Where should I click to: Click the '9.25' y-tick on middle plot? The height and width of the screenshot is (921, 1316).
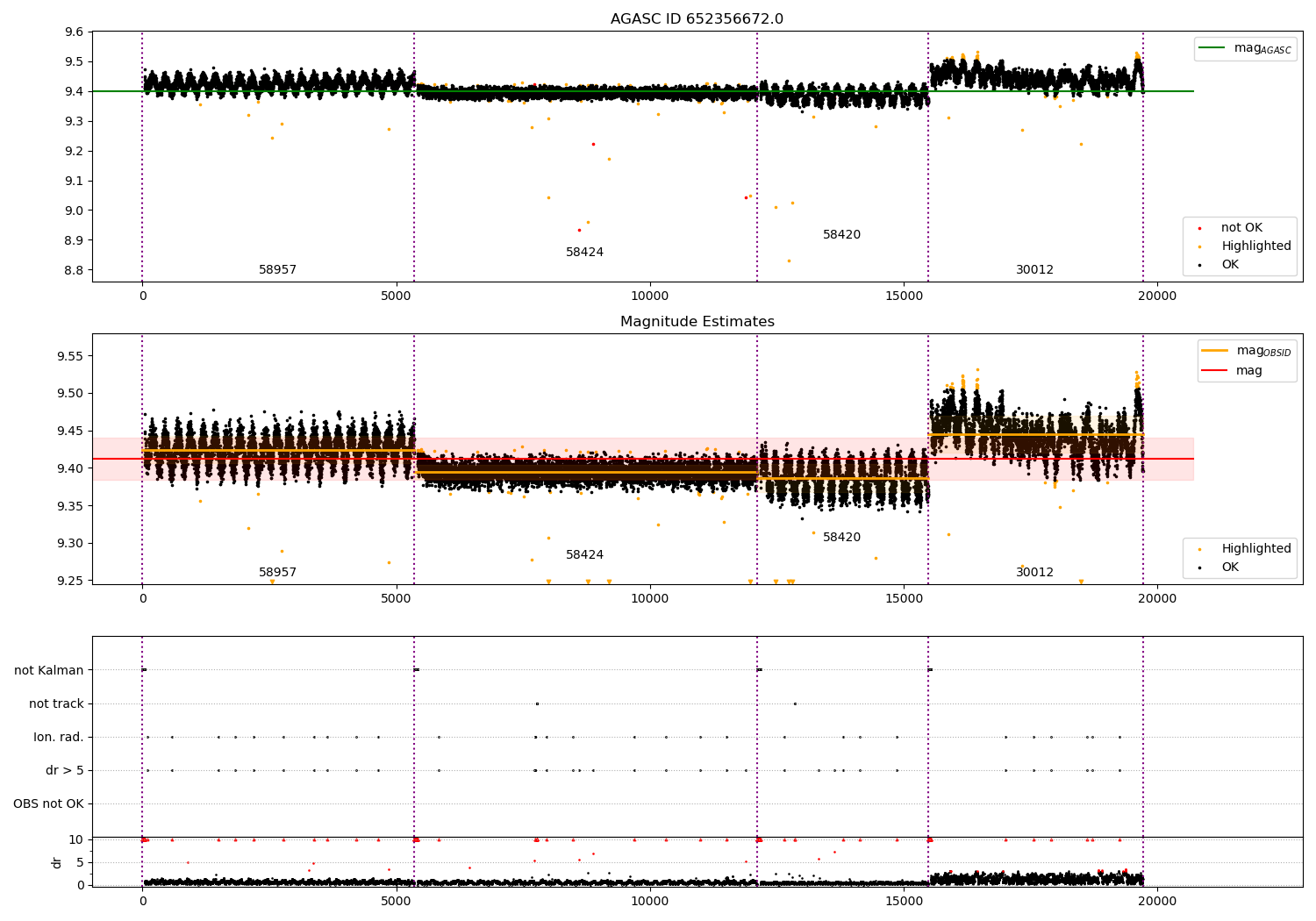(71, 582)
